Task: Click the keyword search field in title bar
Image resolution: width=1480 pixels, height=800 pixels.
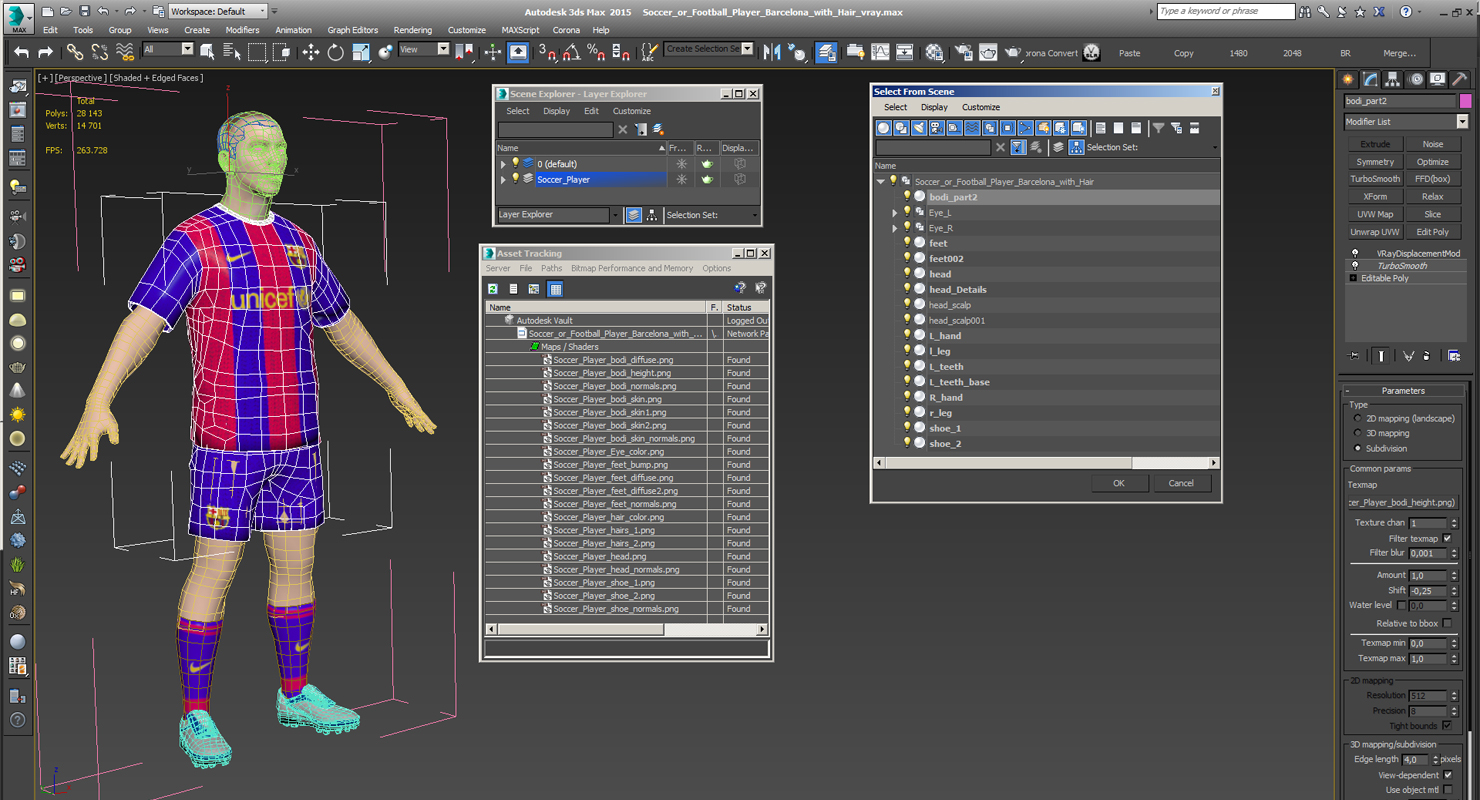Action: 1226,11
